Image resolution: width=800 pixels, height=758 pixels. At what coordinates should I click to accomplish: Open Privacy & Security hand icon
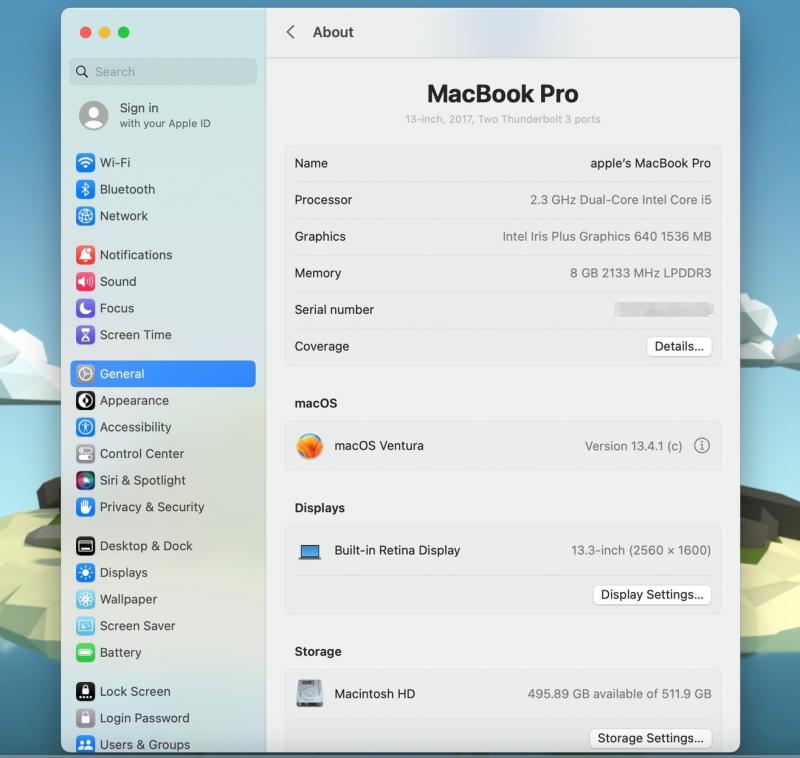point(86,507)
